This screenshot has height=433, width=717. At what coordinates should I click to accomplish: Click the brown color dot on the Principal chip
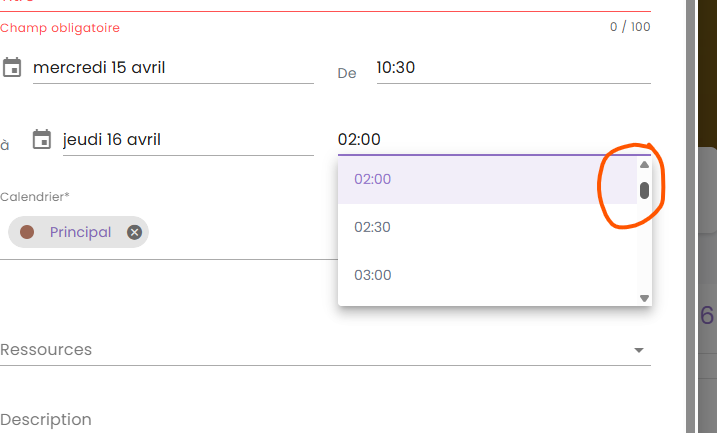click(27, 232)
